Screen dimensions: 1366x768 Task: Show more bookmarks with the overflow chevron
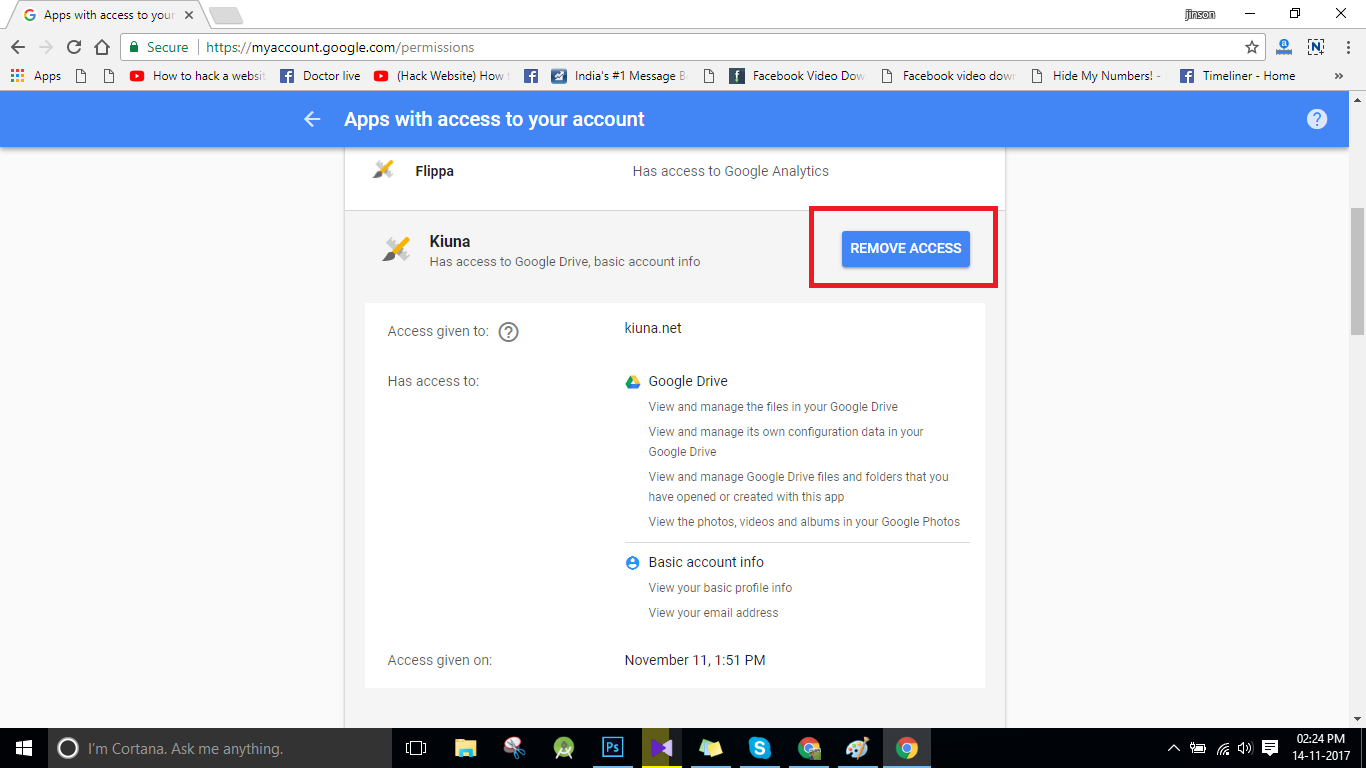[1339, 76]
